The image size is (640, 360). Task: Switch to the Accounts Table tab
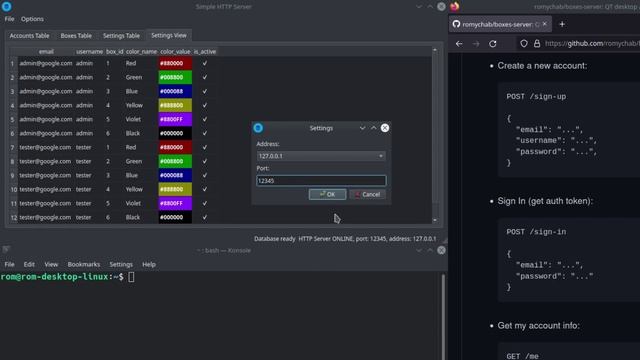(29, 36)
